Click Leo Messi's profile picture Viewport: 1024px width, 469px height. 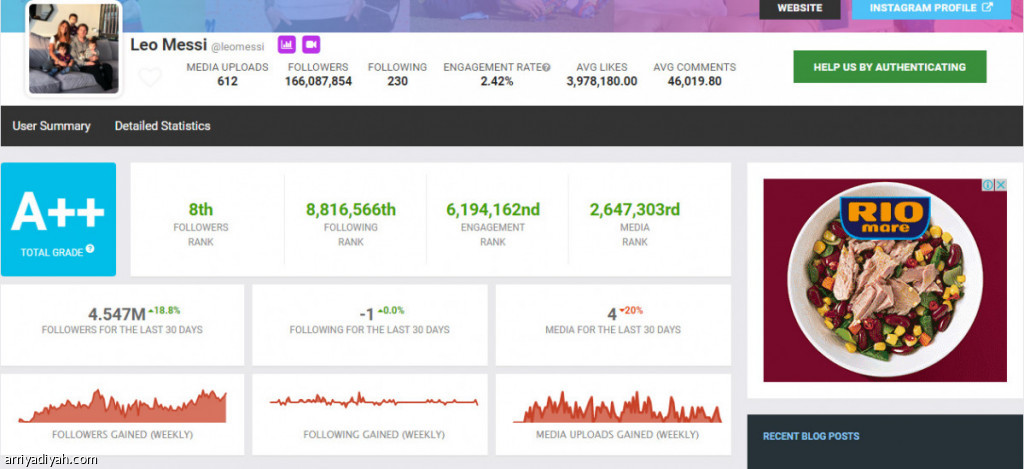[x=74, y=48]
